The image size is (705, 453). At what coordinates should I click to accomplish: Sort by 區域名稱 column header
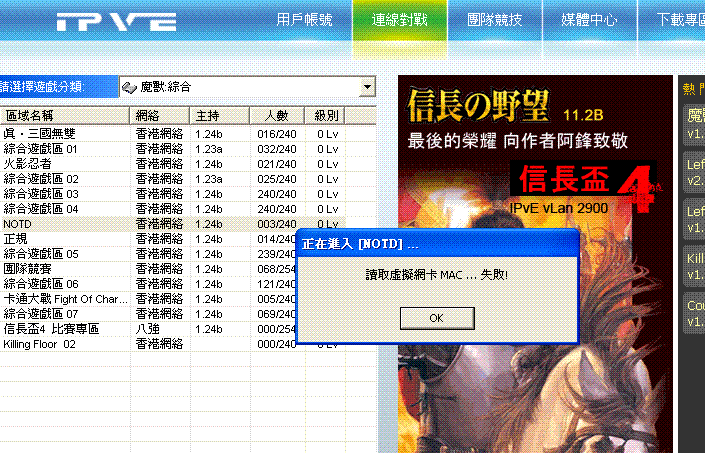click(65, 115)
